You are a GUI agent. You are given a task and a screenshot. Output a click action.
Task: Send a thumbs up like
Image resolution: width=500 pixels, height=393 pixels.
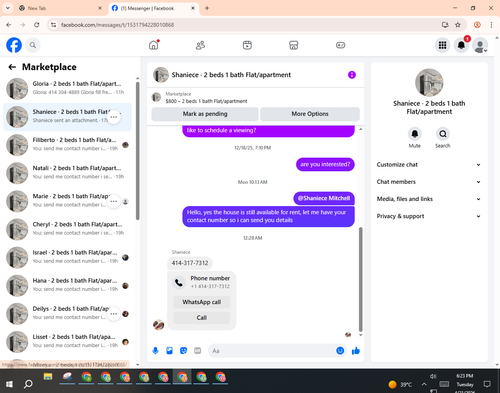(356, 351)
